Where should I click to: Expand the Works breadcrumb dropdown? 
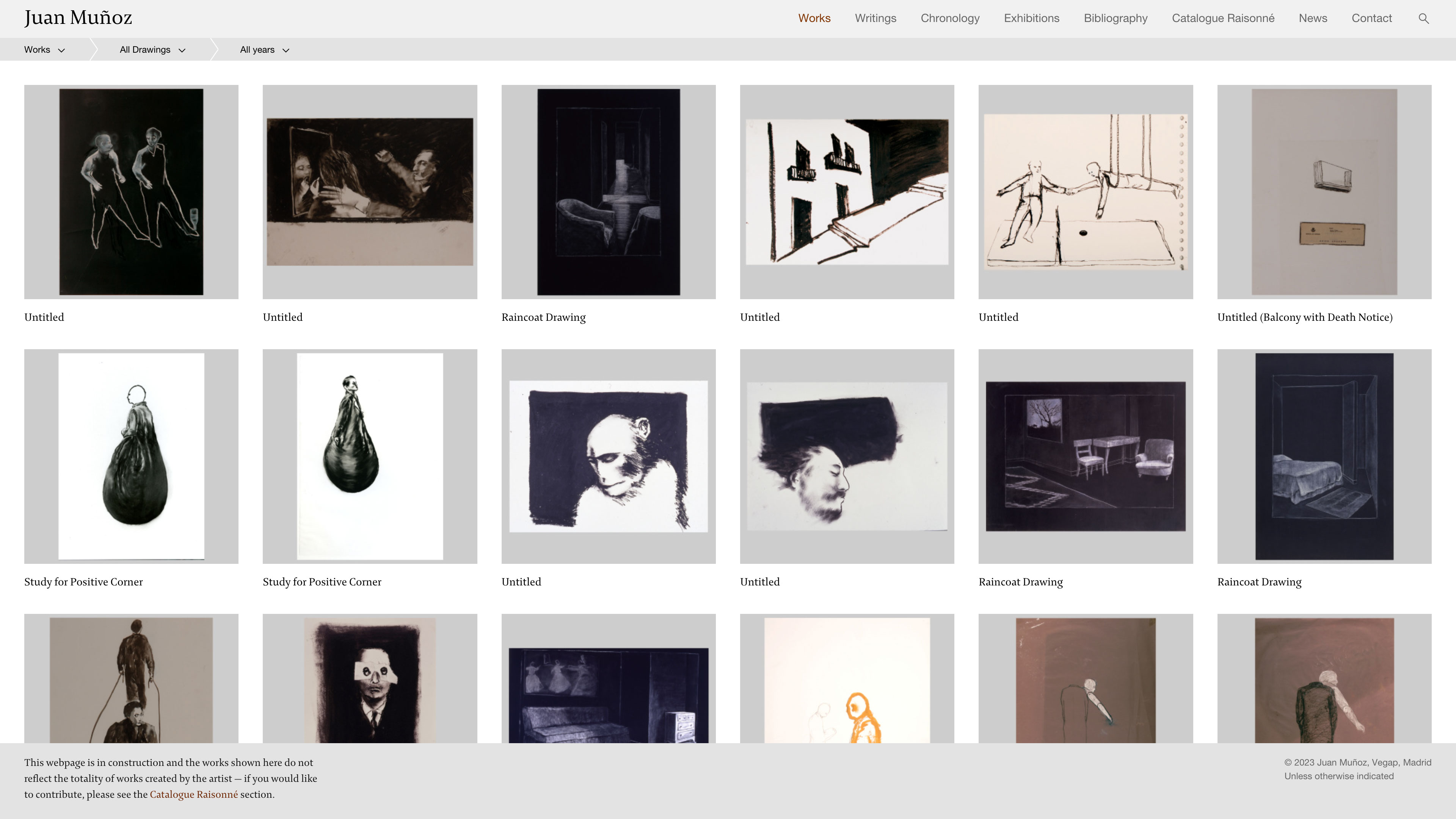(44, 50)
